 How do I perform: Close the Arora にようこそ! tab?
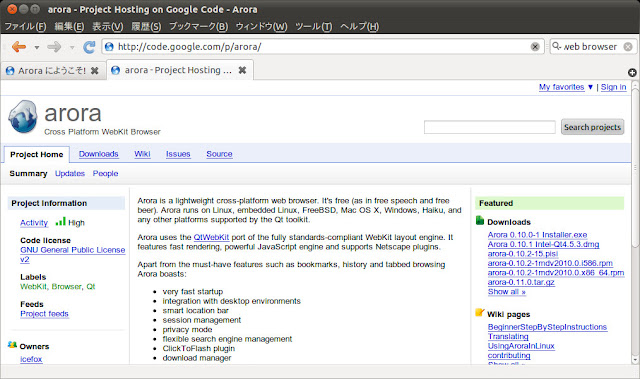coord(94,71)
